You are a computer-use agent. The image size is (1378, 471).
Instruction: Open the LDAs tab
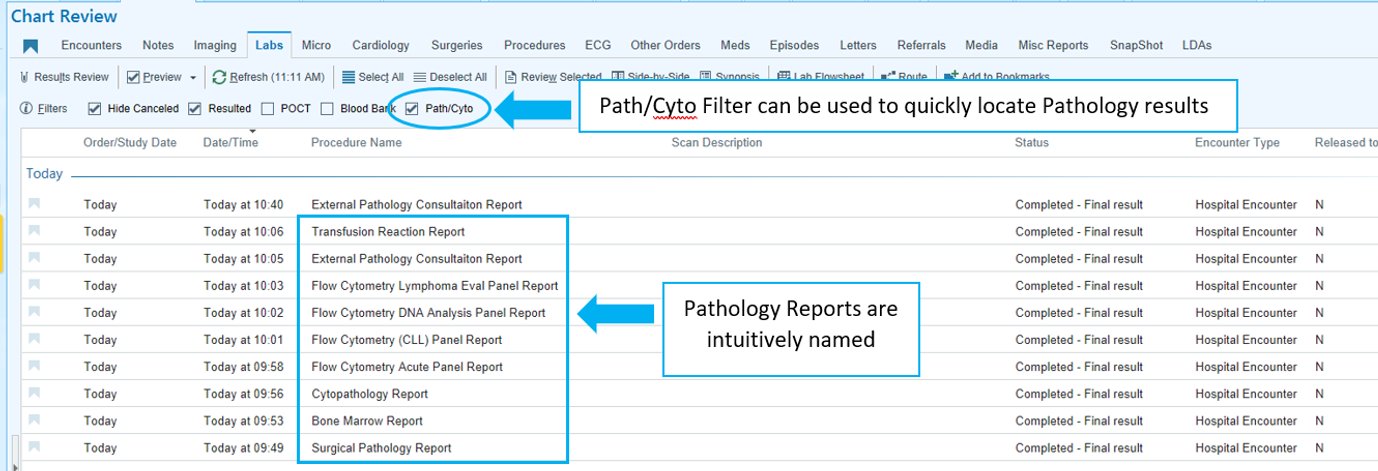(1196, 45)
